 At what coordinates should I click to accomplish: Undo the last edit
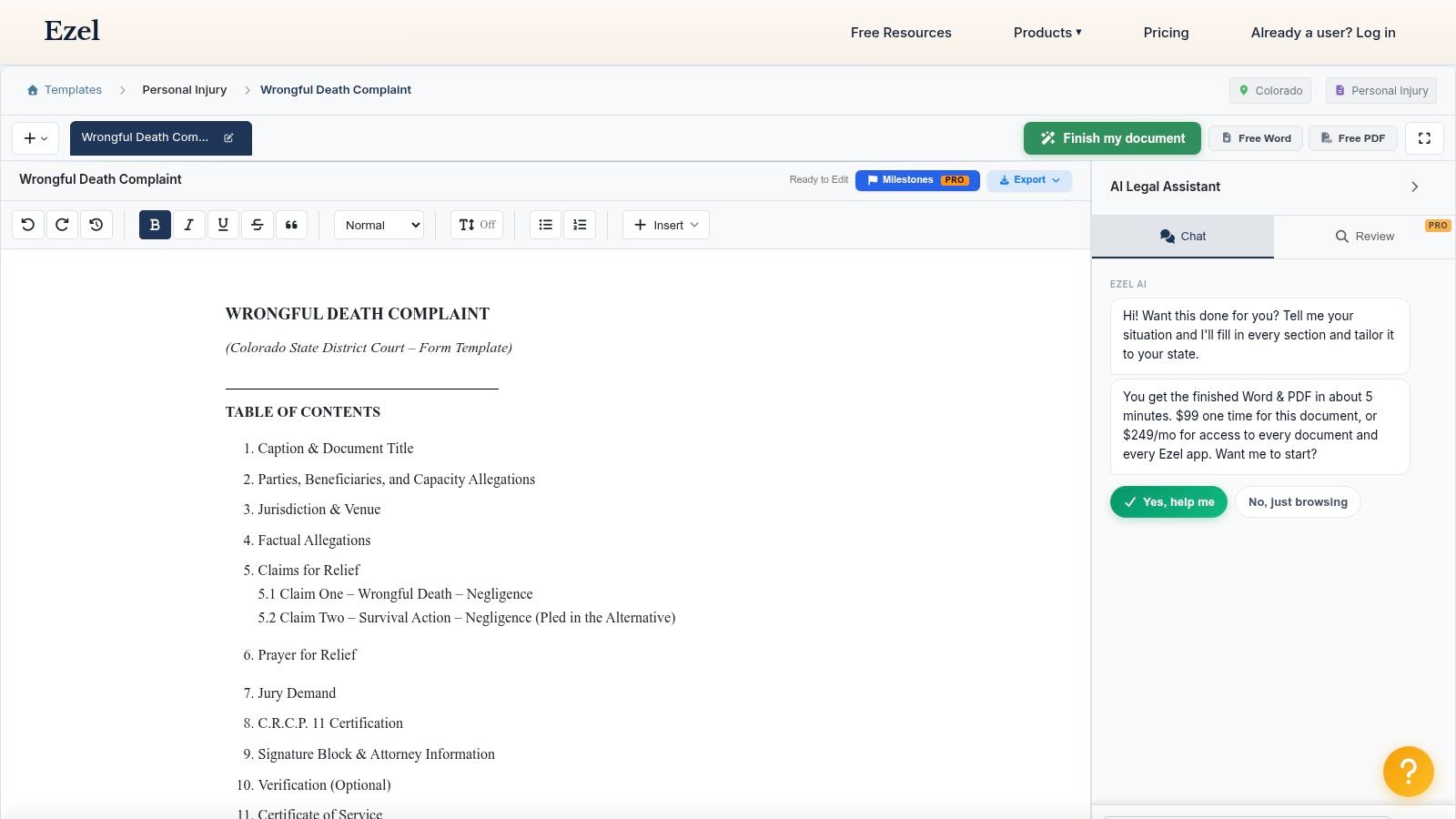[28, 225]
